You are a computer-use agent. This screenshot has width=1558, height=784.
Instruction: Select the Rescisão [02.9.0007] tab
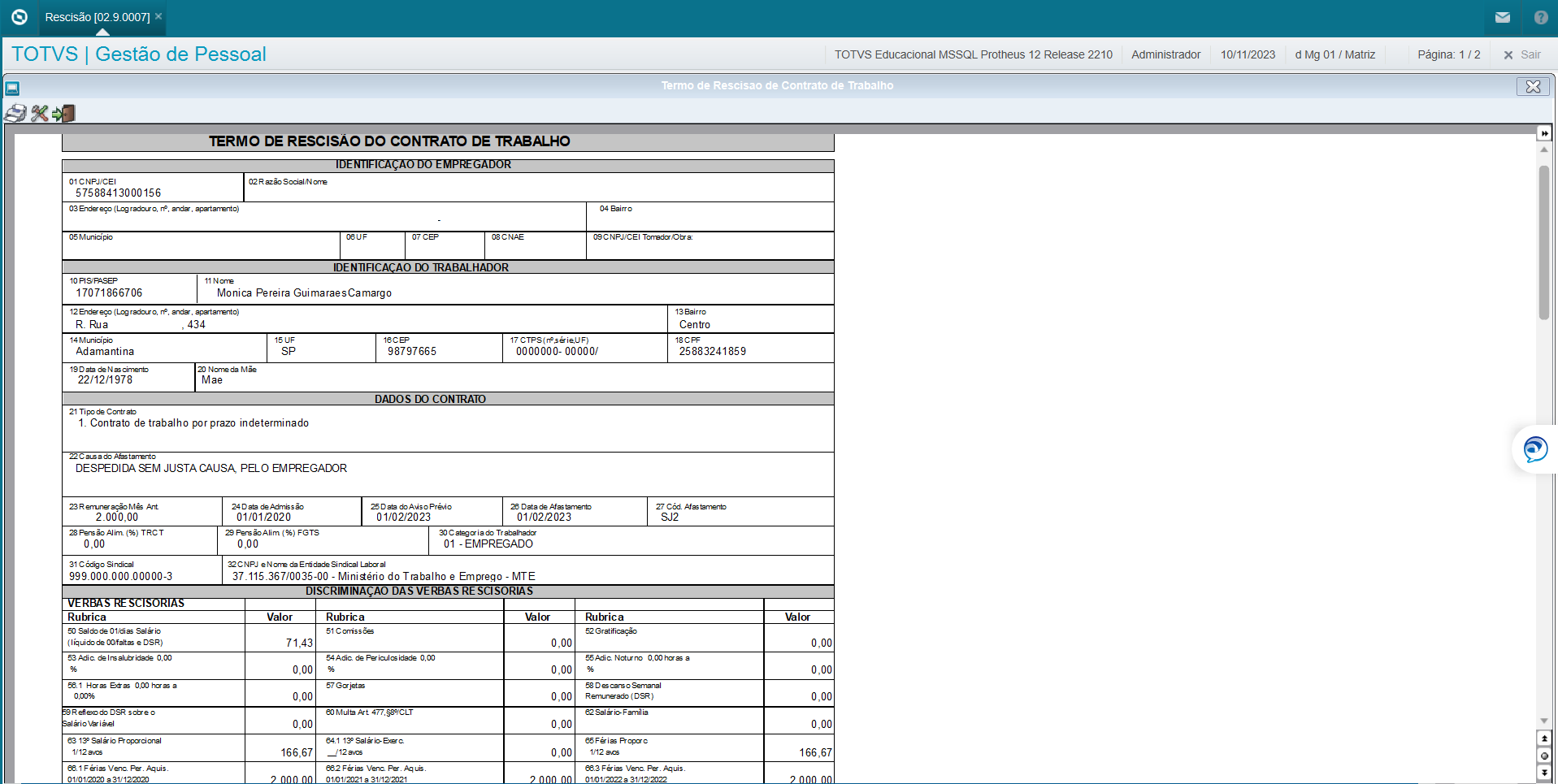[x=97, y=17]
